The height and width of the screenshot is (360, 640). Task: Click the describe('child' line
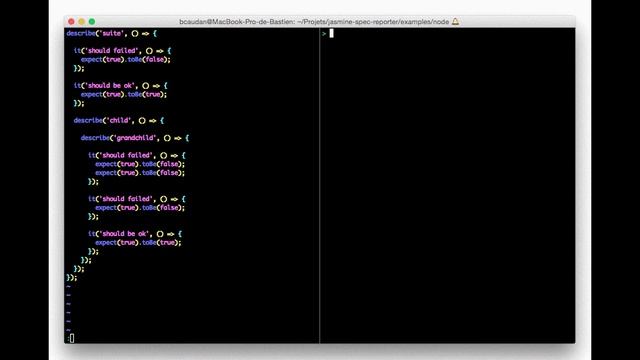tap(119, 120)
